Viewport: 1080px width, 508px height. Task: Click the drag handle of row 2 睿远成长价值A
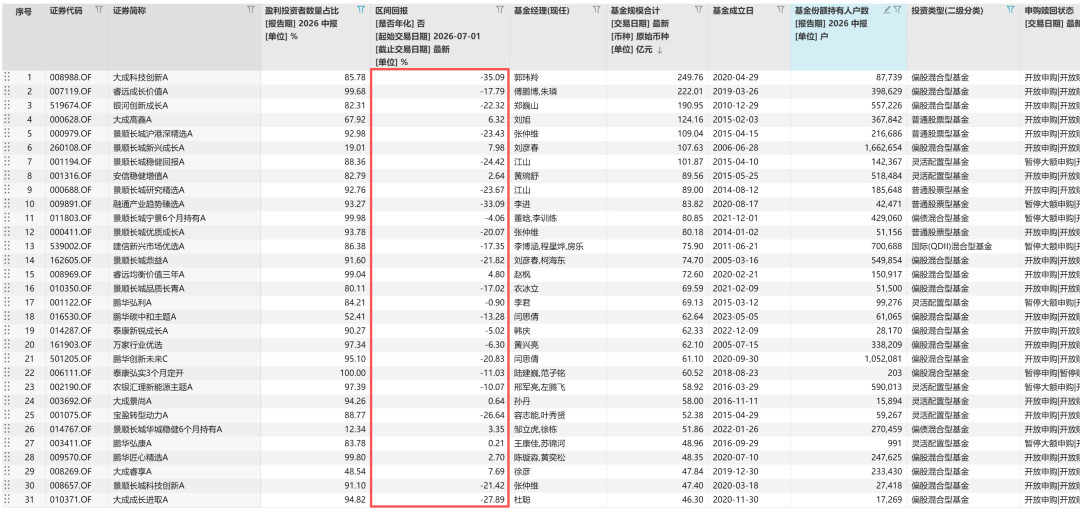[8, 91]
